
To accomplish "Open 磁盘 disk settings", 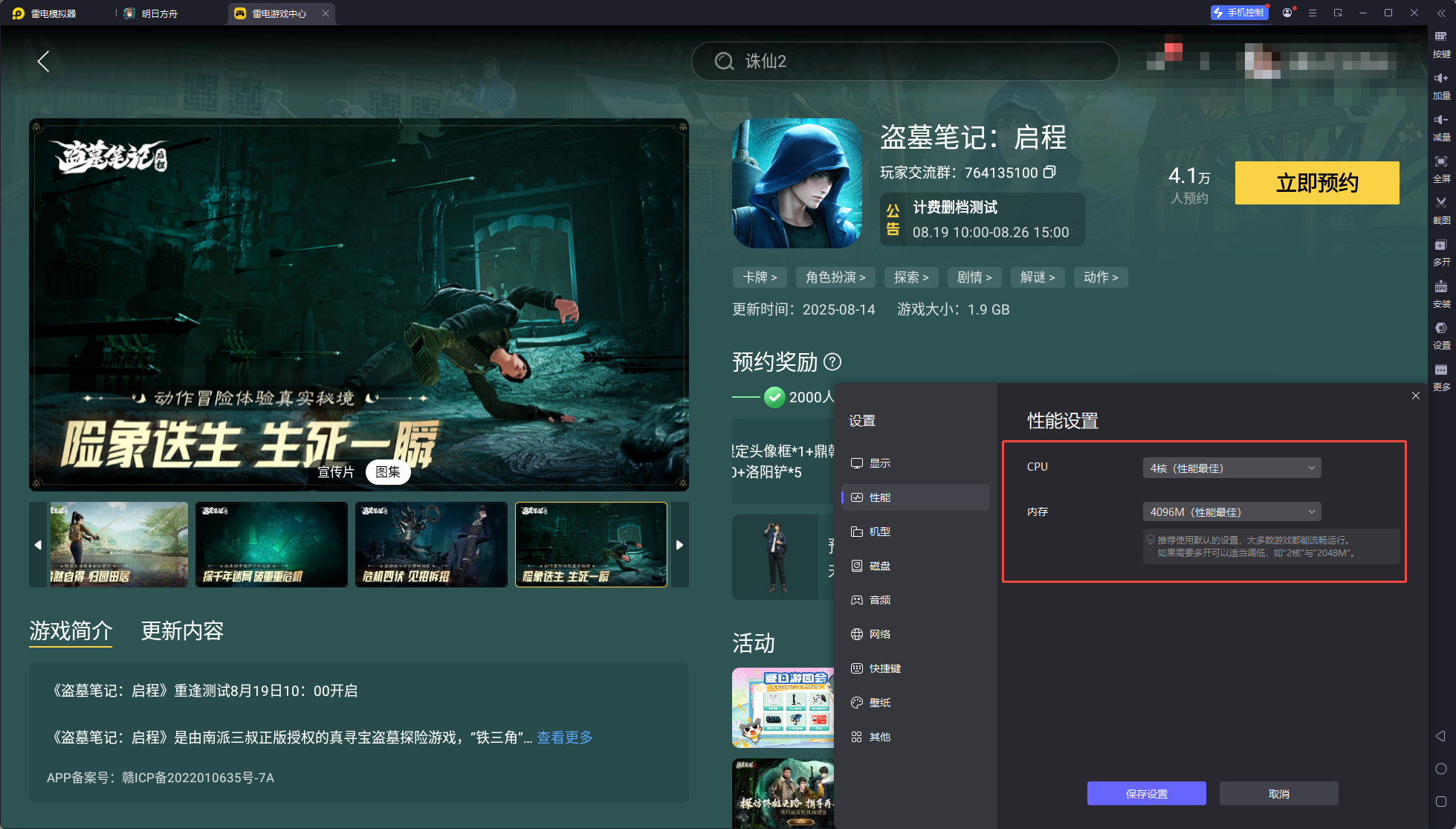I will pyautogui.click(x=915, y=566).
